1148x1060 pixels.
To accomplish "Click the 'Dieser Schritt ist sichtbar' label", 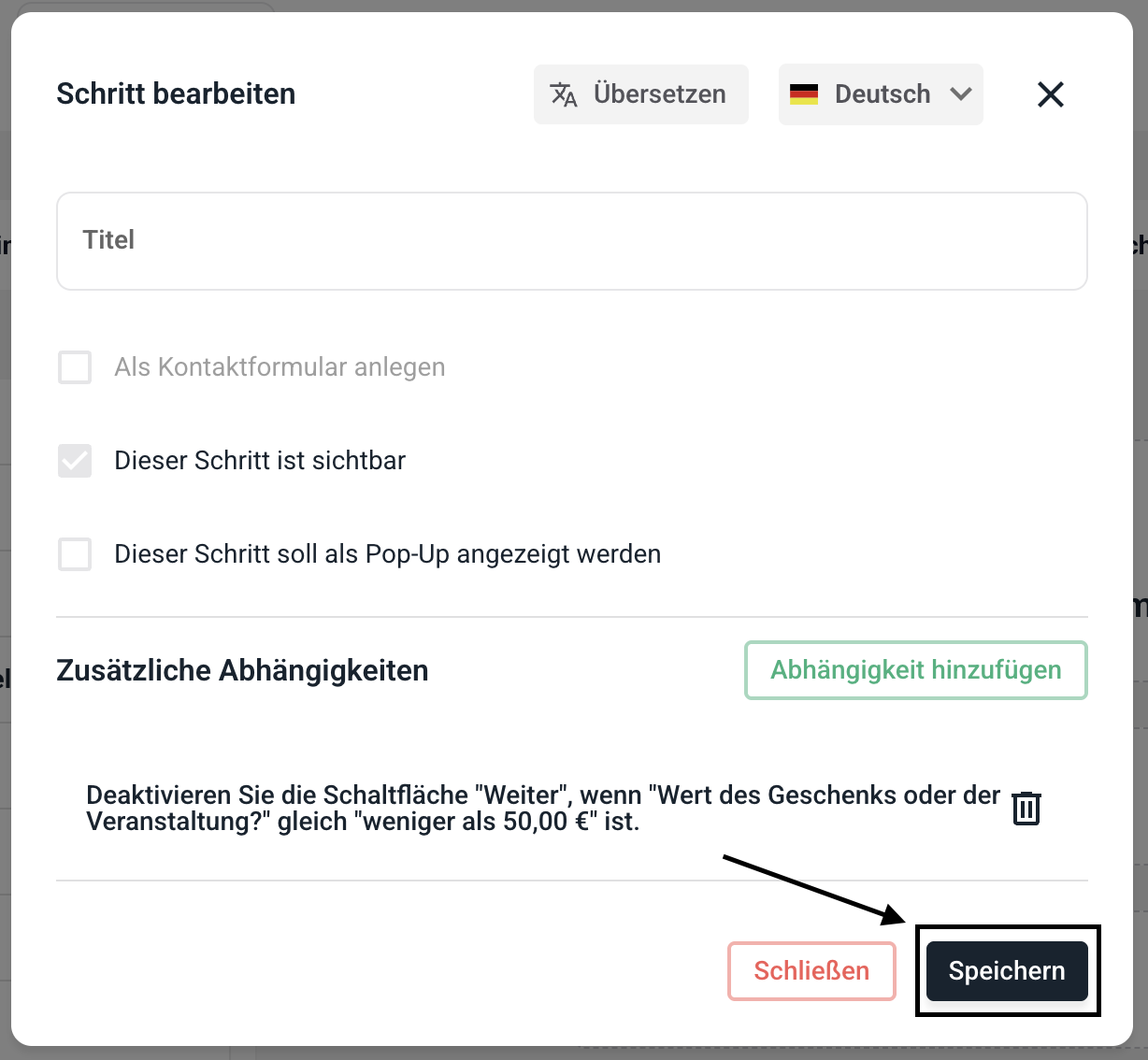I will tap(260, 461).
